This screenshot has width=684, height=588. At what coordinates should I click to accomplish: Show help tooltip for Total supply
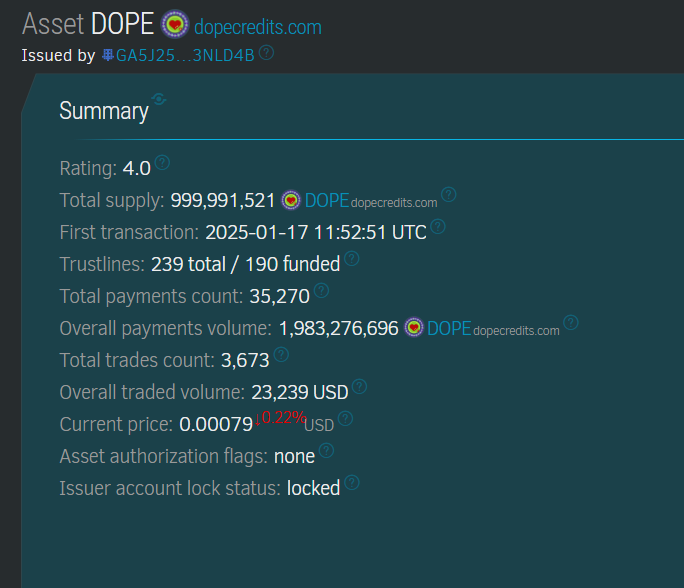(448, 195)
